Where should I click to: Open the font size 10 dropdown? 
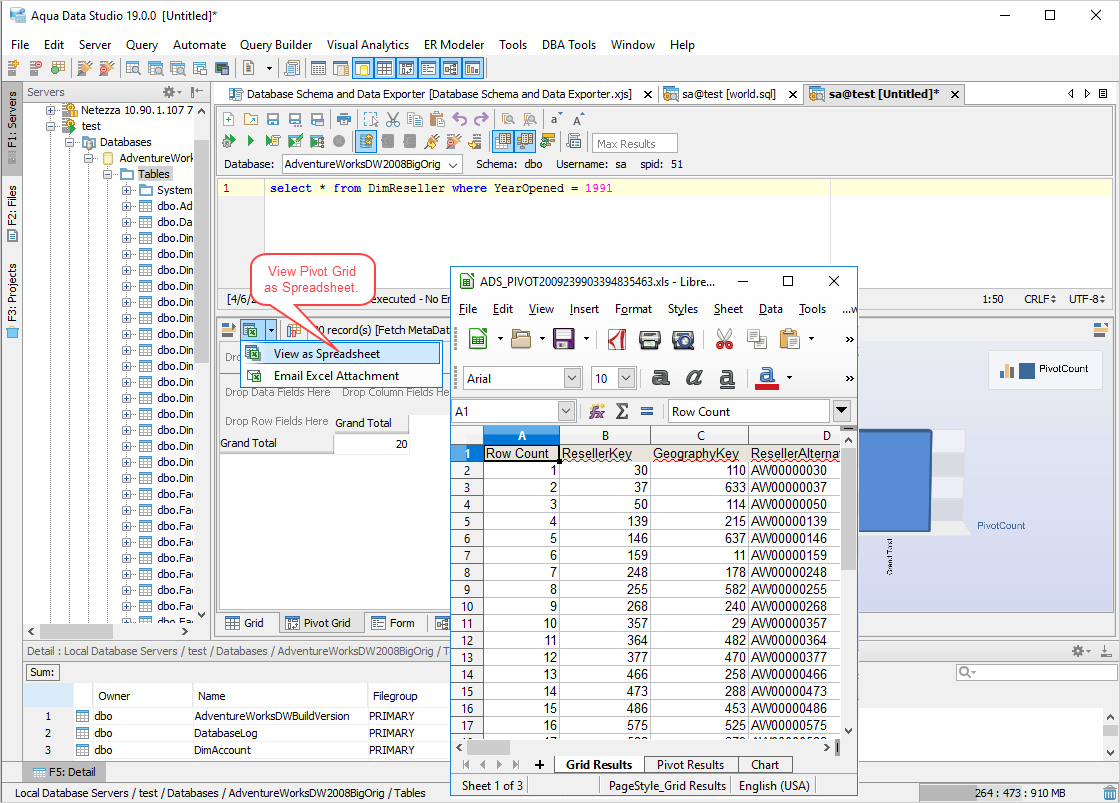tap(626, 378)
